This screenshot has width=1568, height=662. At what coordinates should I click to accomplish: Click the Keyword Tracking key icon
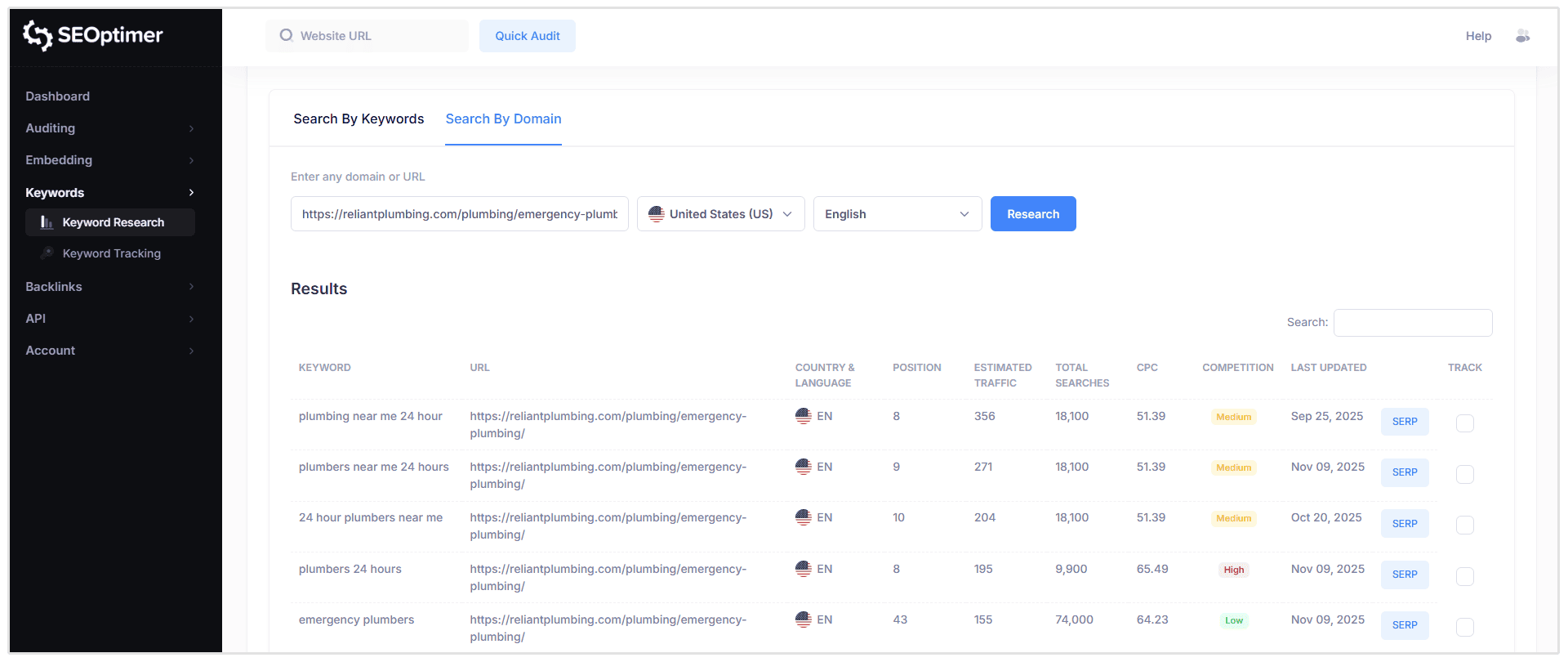click(x=47, y=253)
